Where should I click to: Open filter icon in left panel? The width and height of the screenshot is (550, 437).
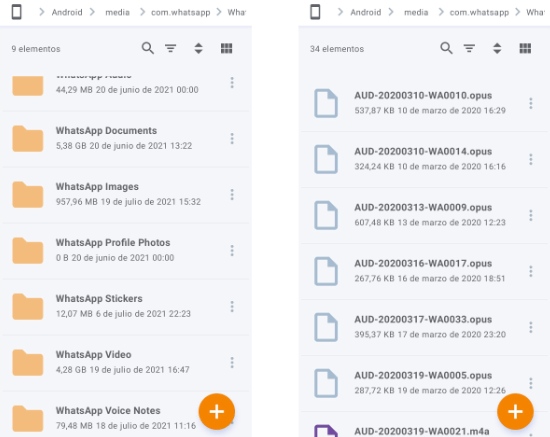171,48
